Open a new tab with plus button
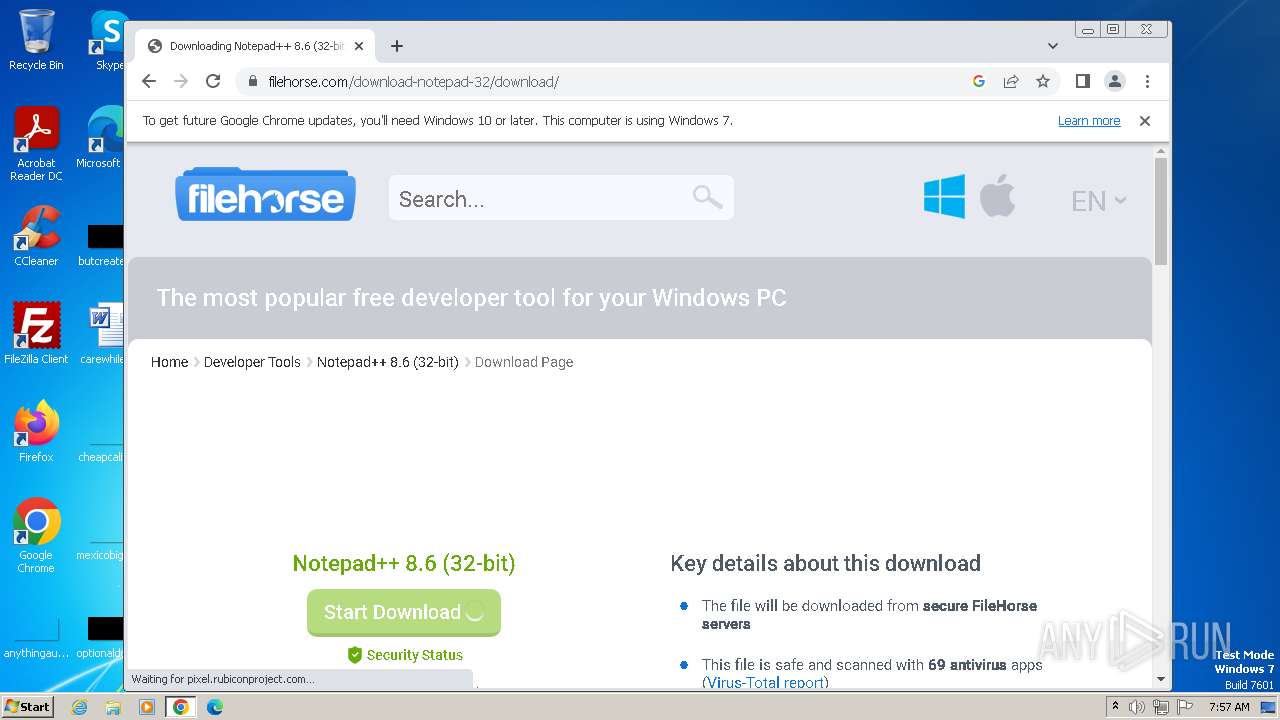Viewport: 1280px width, 720px height. tap(397, 46)
